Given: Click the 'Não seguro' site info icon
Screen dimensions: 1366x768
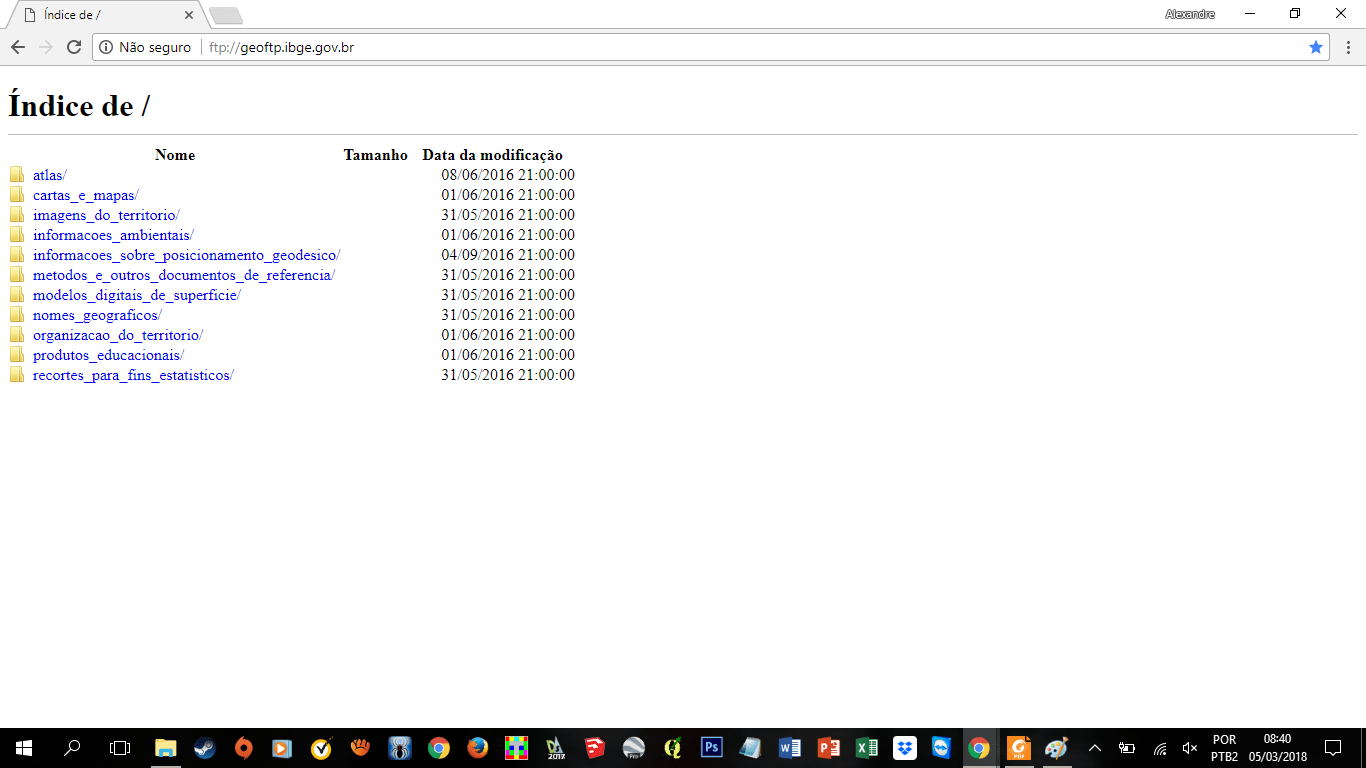Looking at the screenshot, I should [x=106, y=47].
